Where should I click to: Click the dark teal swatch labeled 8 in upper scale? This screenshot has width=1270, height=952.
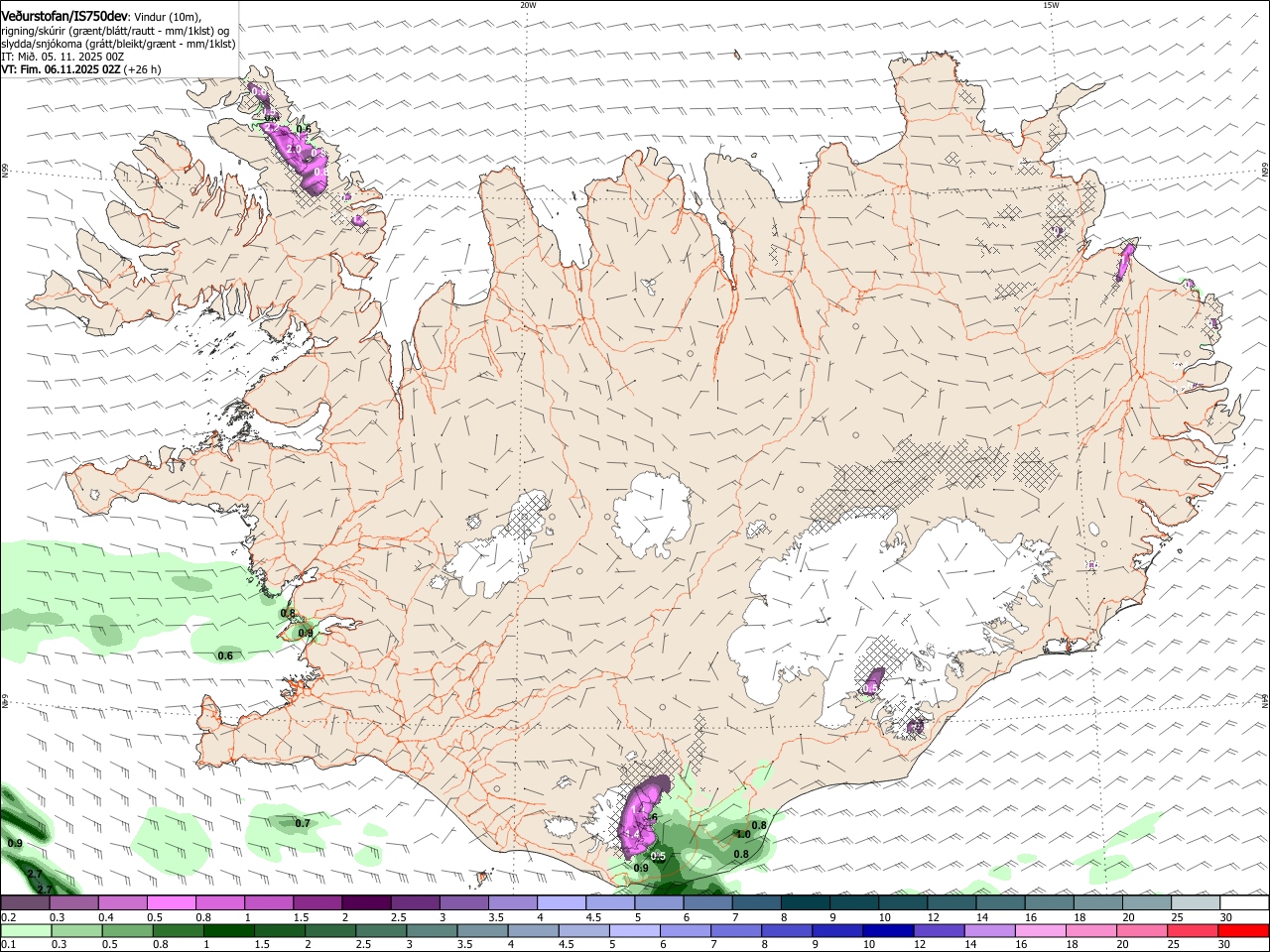tap(806, 903)
